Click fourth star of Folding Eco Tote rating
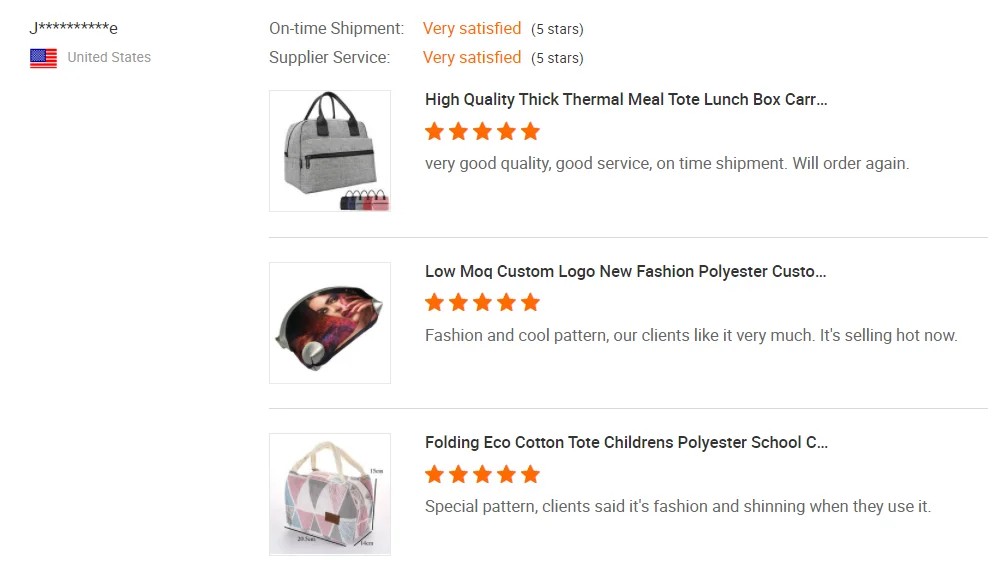The image size is (988, 587). click(506, 474)
